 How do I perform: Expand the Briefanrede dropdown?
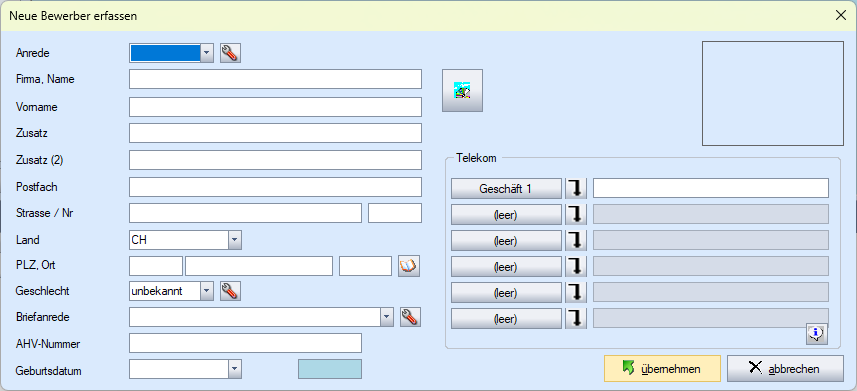point(386,317)
